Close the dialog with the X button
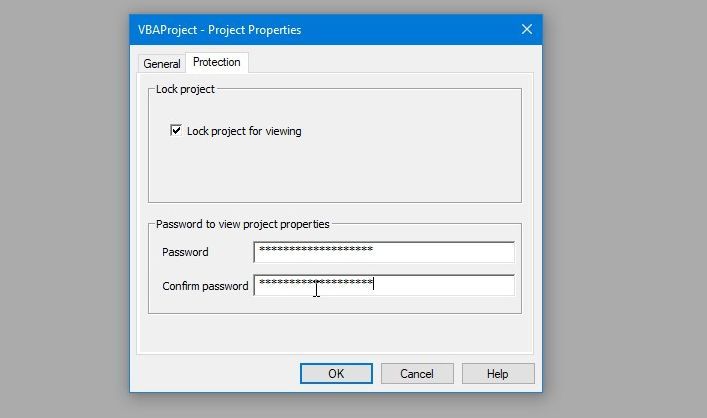This screenshot has width=707, height=418. point(527,29)
